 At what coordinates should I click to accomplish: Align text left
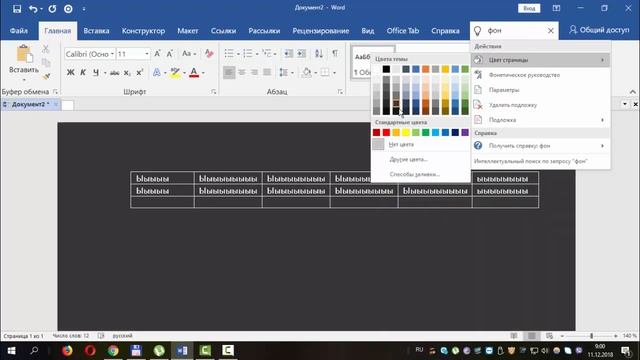[229, 73]
